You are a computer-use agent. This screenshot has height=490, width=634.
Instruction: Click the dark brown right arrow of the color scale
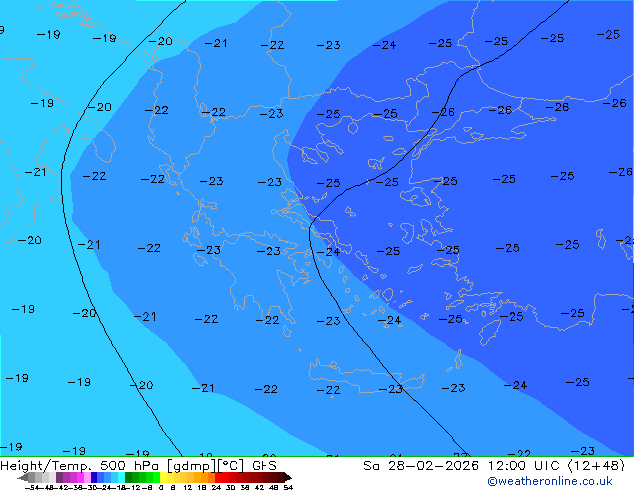coord(288,478)
